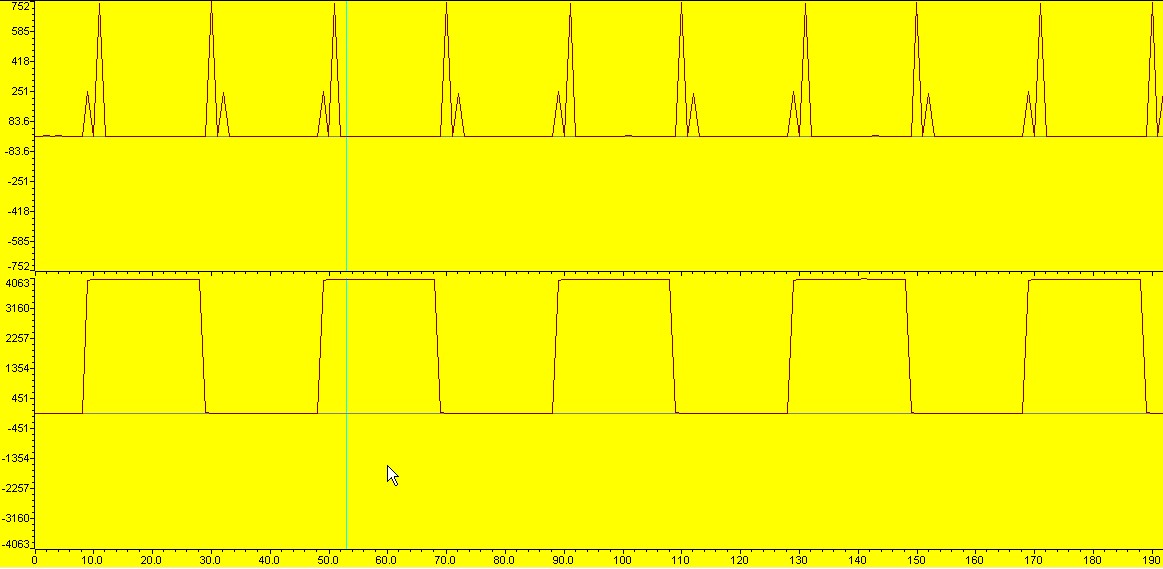Click the X-axis tick label 90.0
The image size is (1163, 569).
[563, 561]
